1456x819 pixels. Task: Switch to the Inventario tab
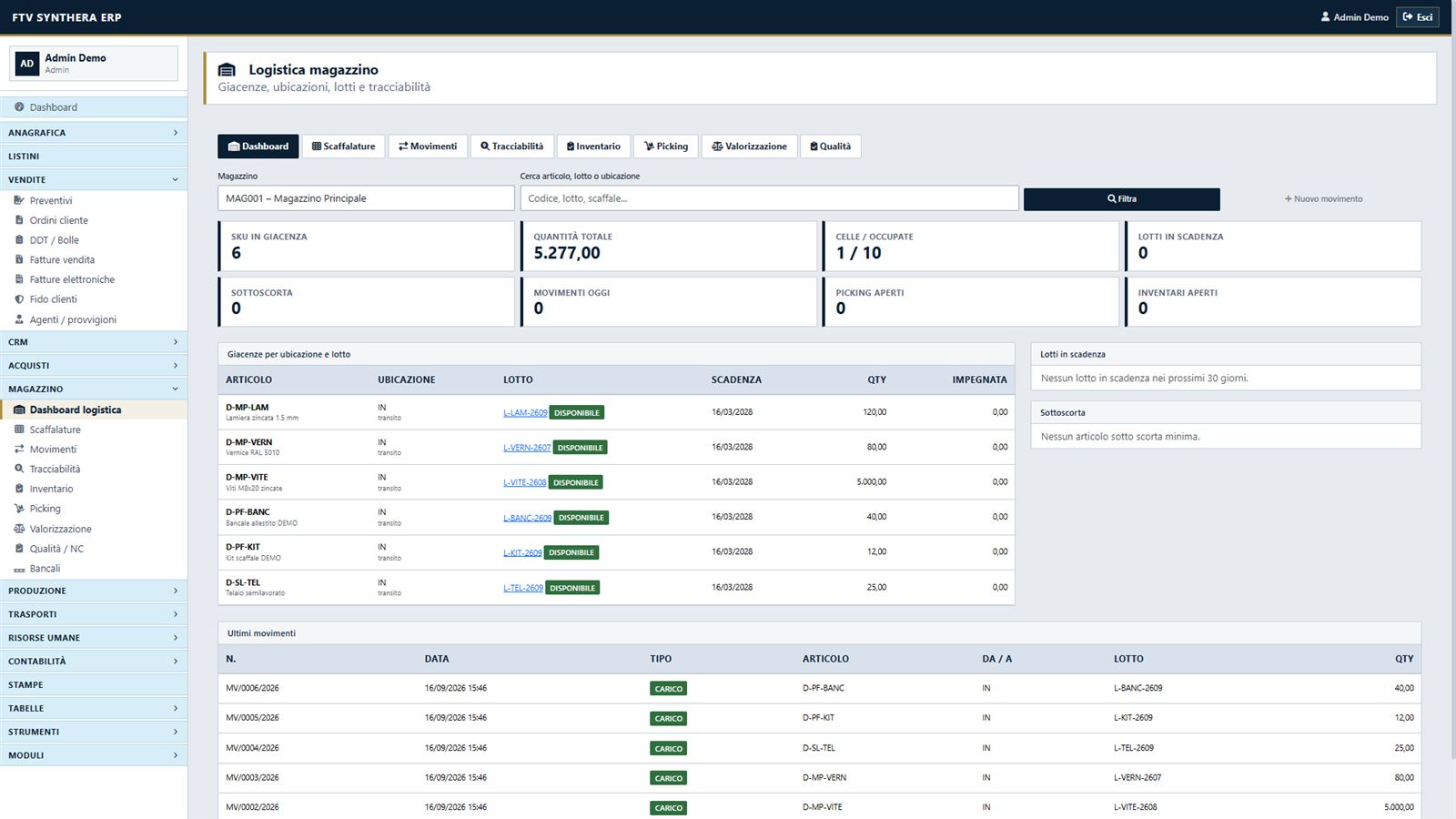tap(593, 147)
